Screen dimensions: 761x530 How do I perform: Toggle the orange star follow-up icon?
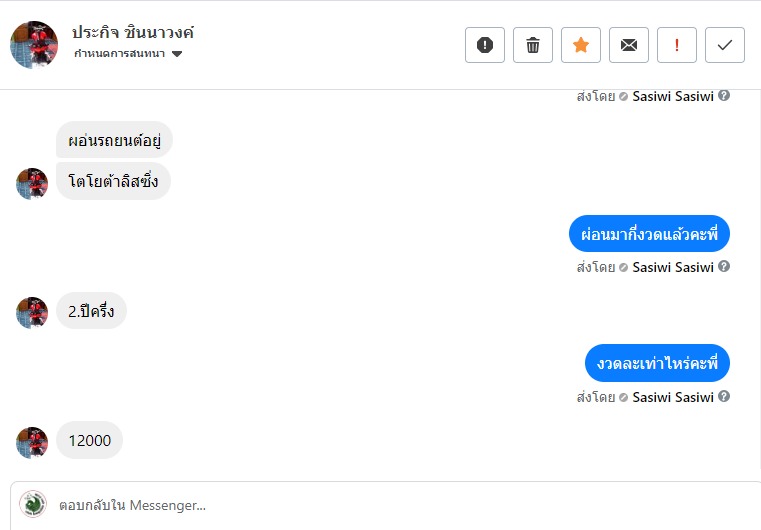581,45
